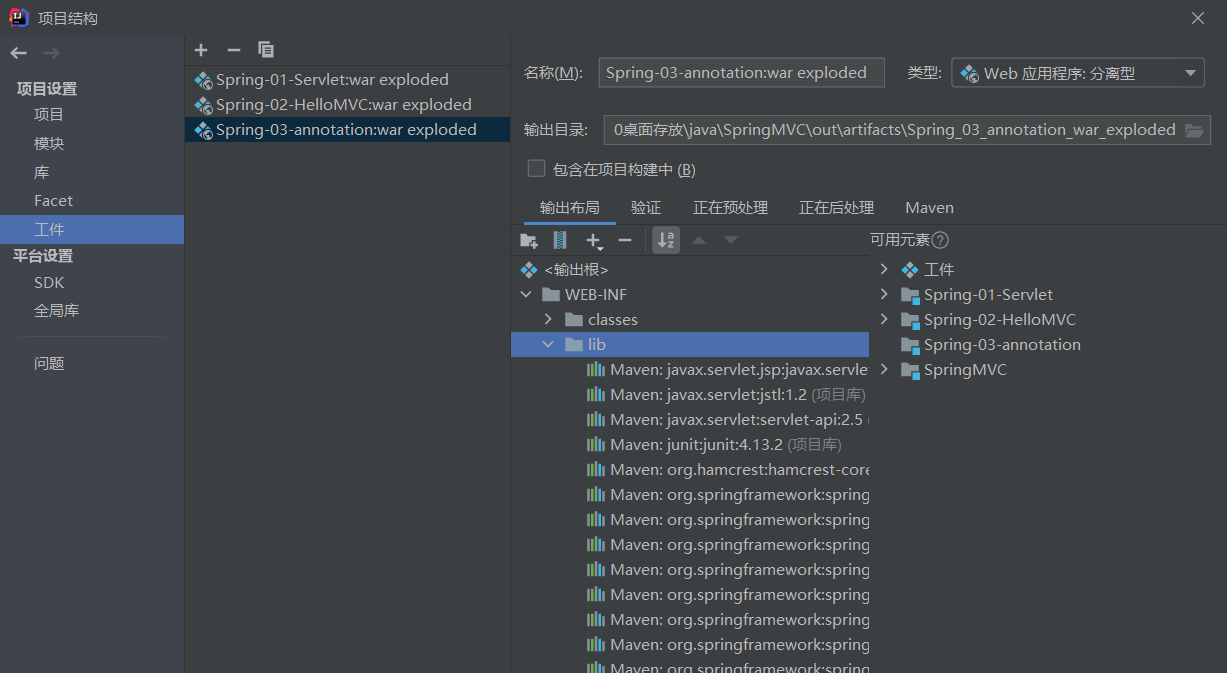Toggle sort elements by name
The height and width of the screenshot is (673, 1227).
coord(666,240)
